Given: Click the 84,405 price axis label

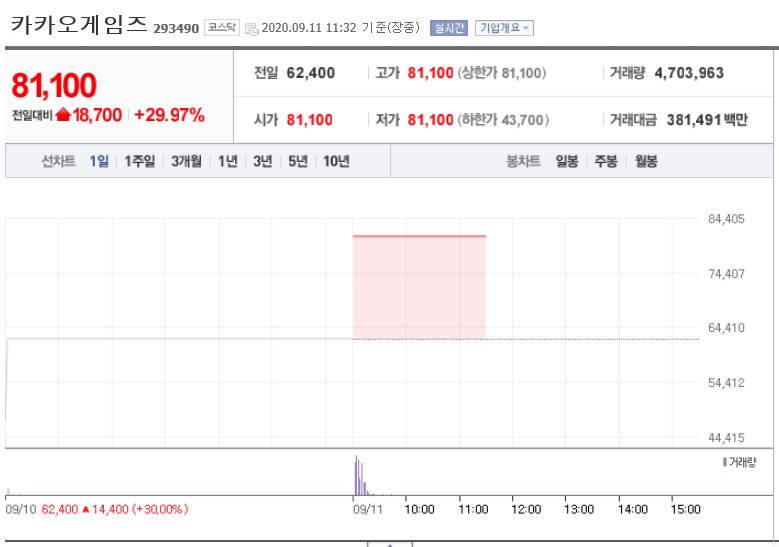Looking at the screenshot, I should click(726, 219).
